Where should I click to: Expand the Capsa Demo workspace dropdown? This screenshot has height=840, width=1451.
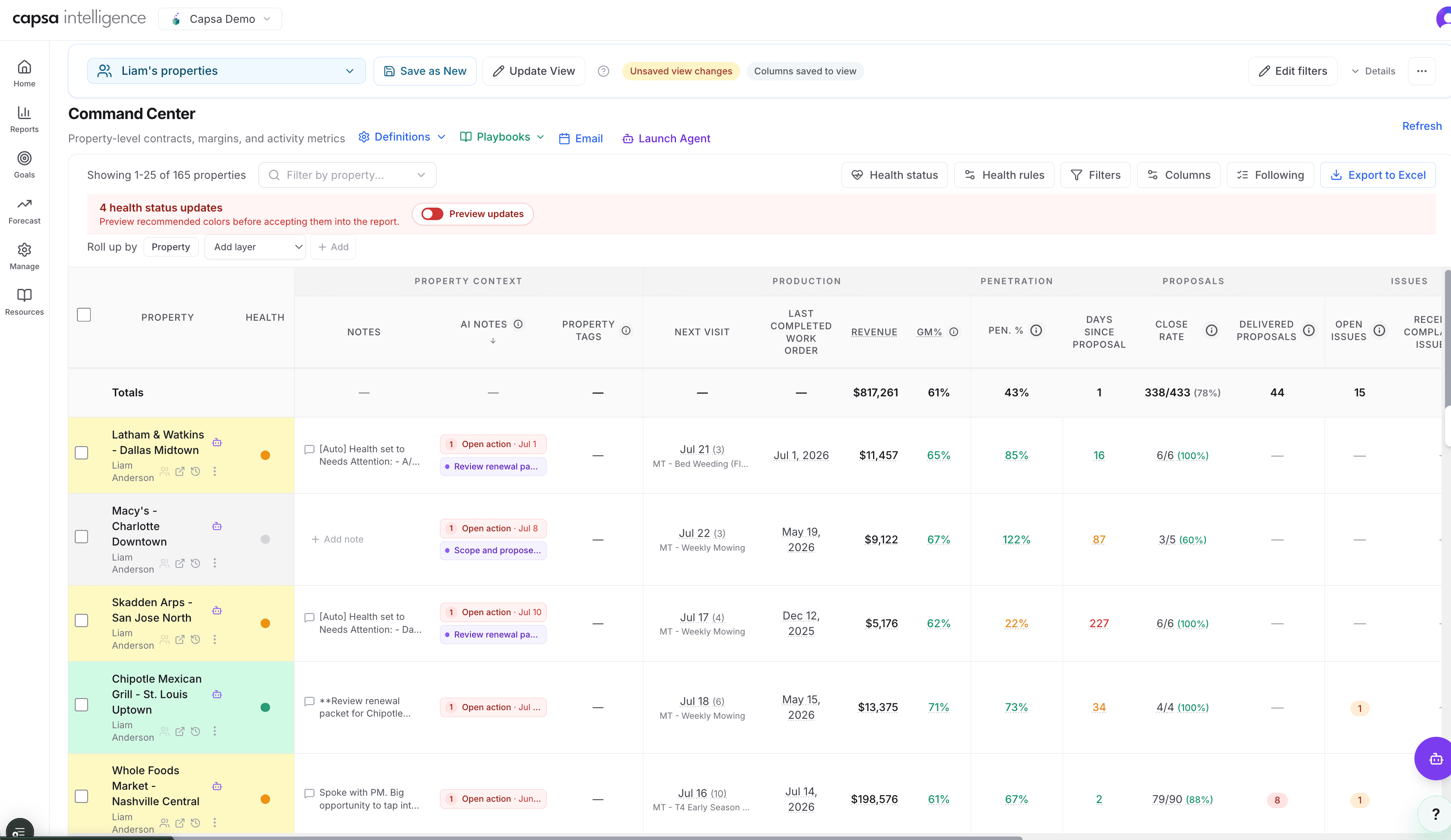click(x=220, y=19)
